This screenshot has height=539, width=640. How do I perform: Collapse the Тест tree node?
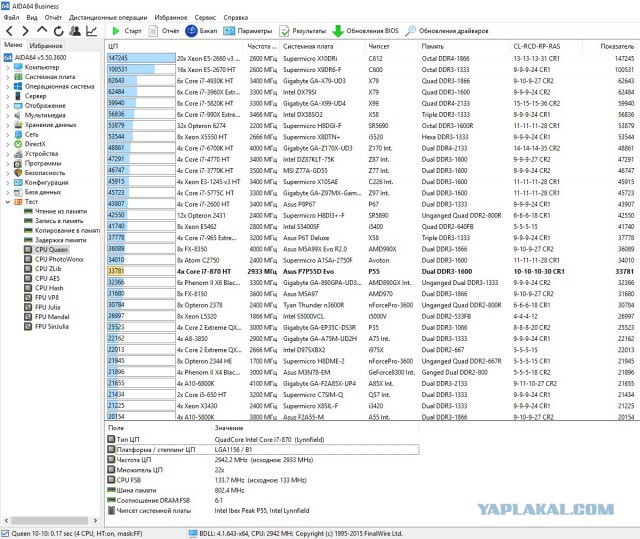coord(8,201)
